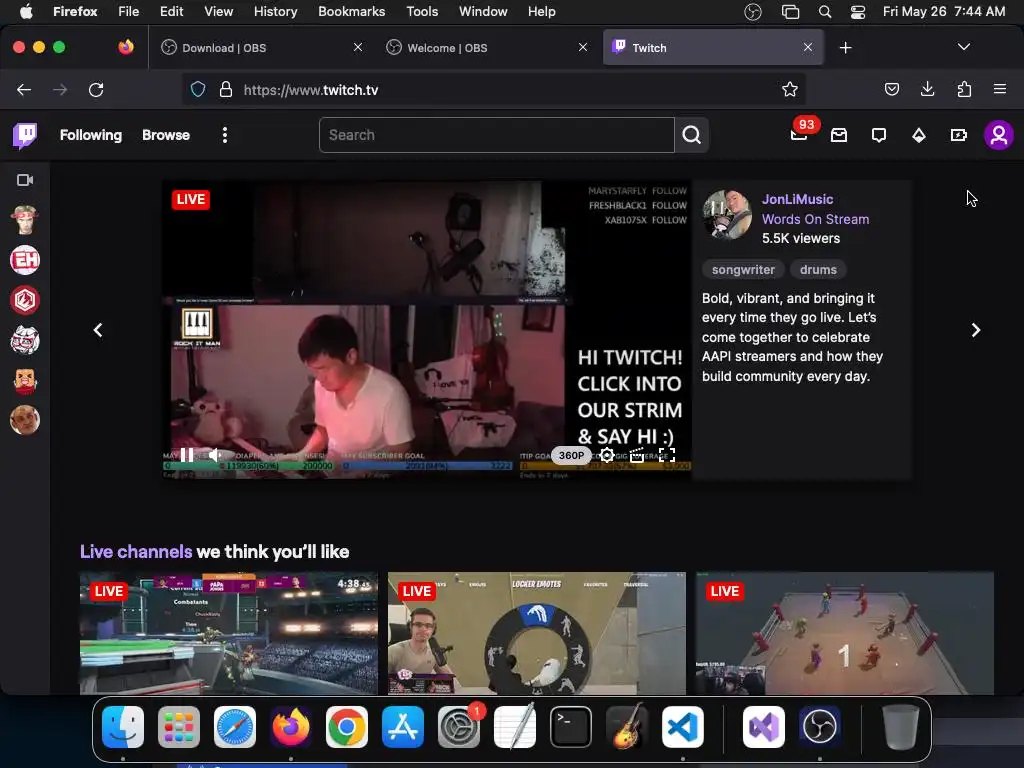Screen dimensions: 1024x768
Task: Focus the Twitch Search field
Action: coord(496,135)
